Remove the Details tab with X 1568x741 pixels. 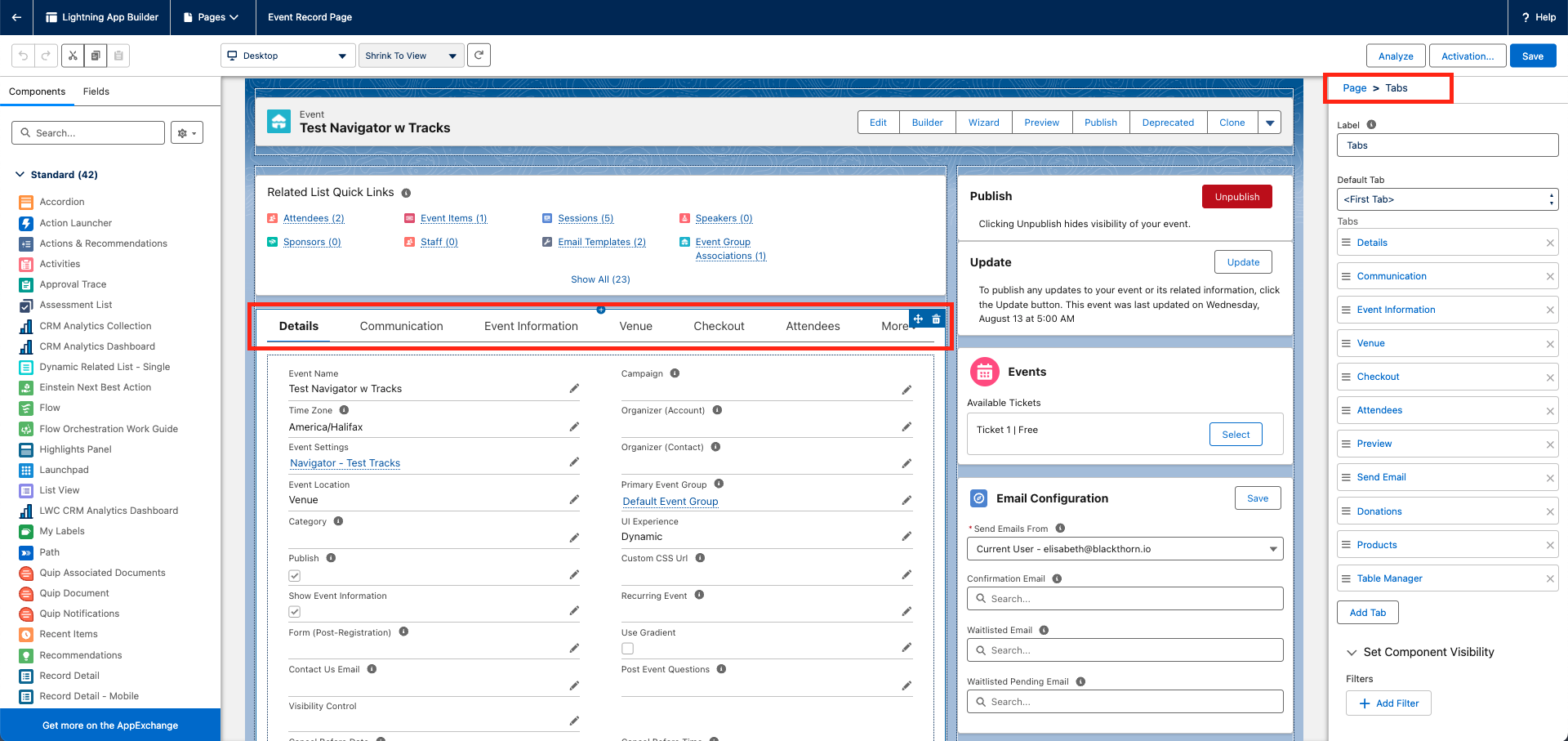click(1550, 243)
